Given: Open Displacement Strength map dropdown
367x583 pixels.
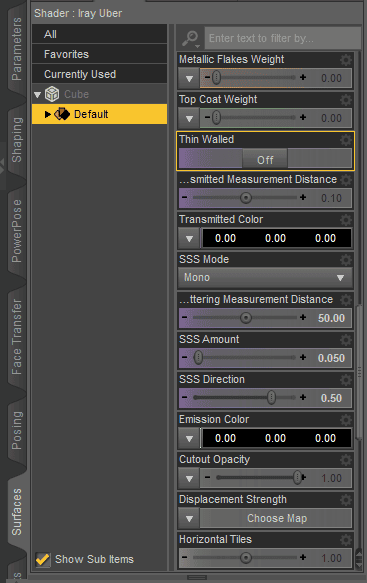Looking at the screenshot, I should coord(189,518).
